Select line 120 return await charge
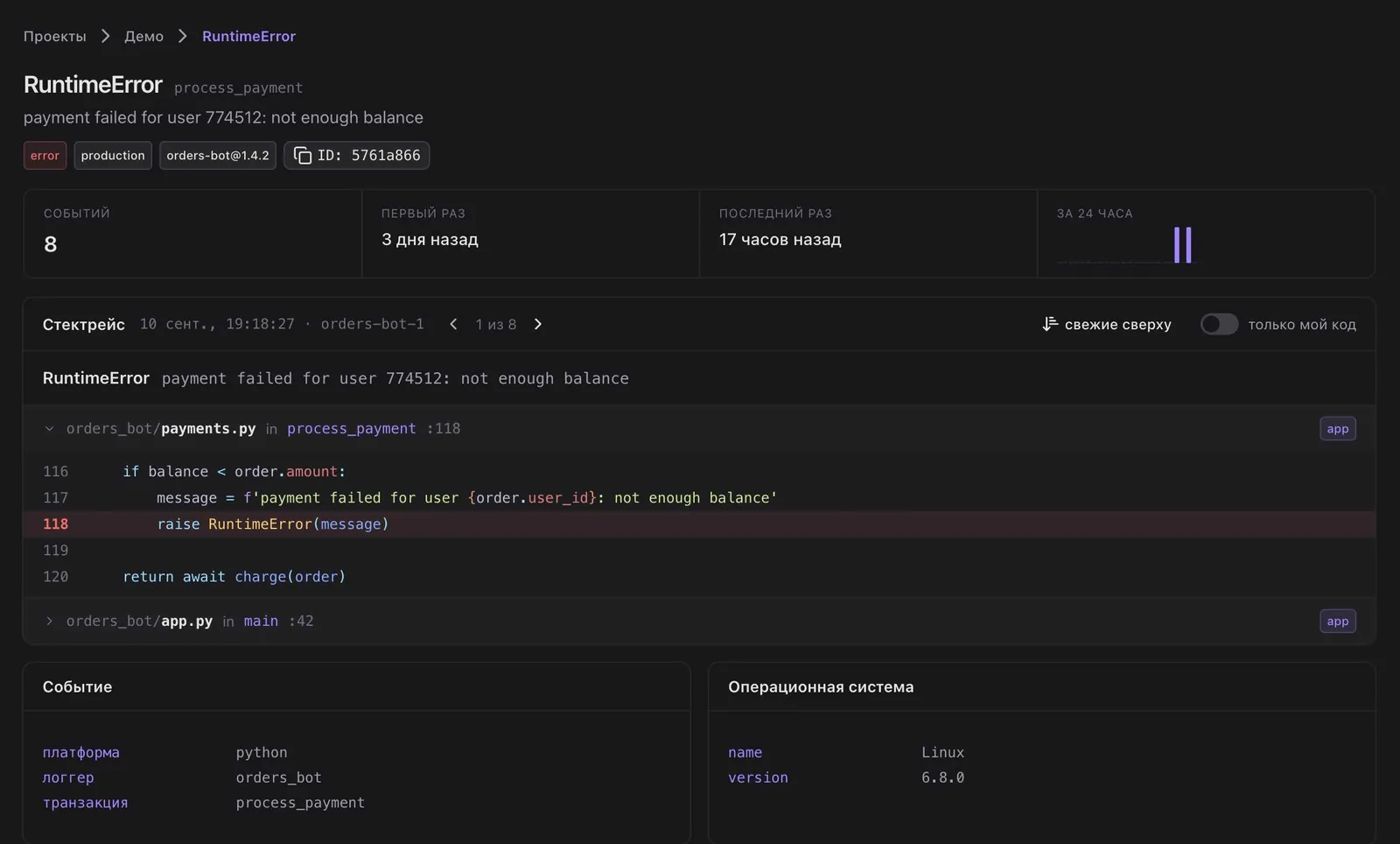This screenshot has width=1400, height=844. pyautogui.click(x=699, y=576)
